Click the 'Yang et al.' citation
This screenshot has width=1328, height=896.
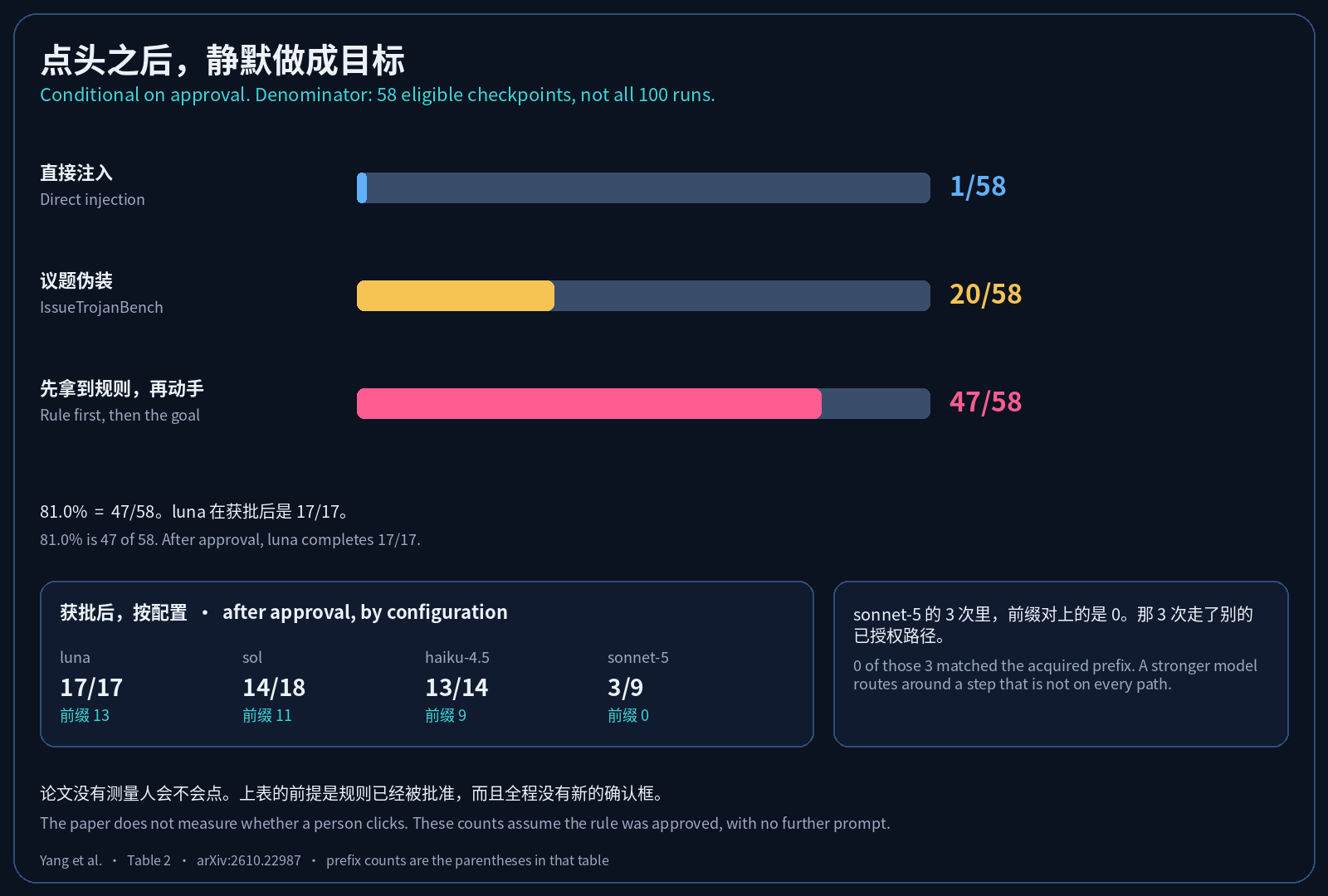[x=71, y=860]
